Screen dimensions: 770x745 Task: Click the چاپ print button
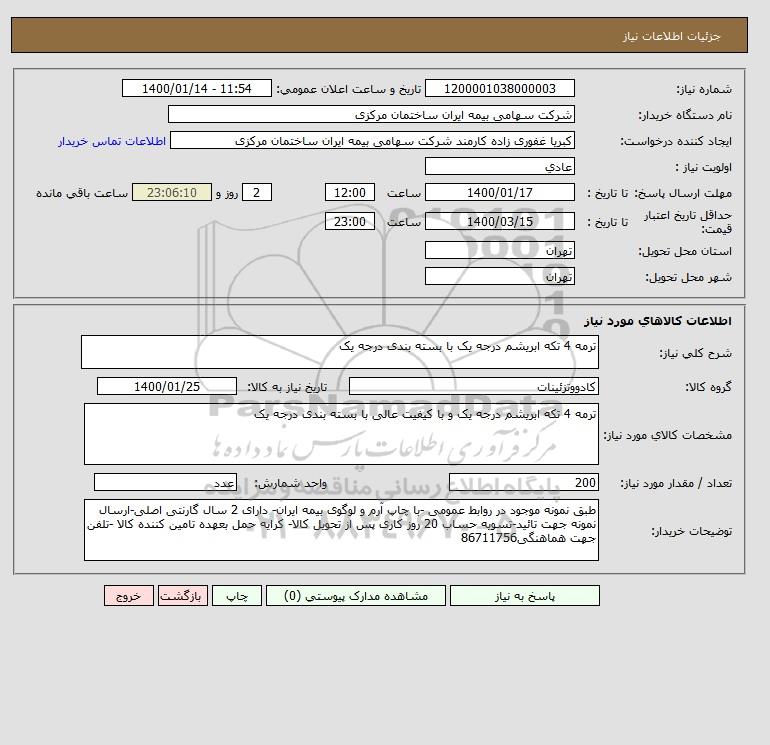pos(237,596)
